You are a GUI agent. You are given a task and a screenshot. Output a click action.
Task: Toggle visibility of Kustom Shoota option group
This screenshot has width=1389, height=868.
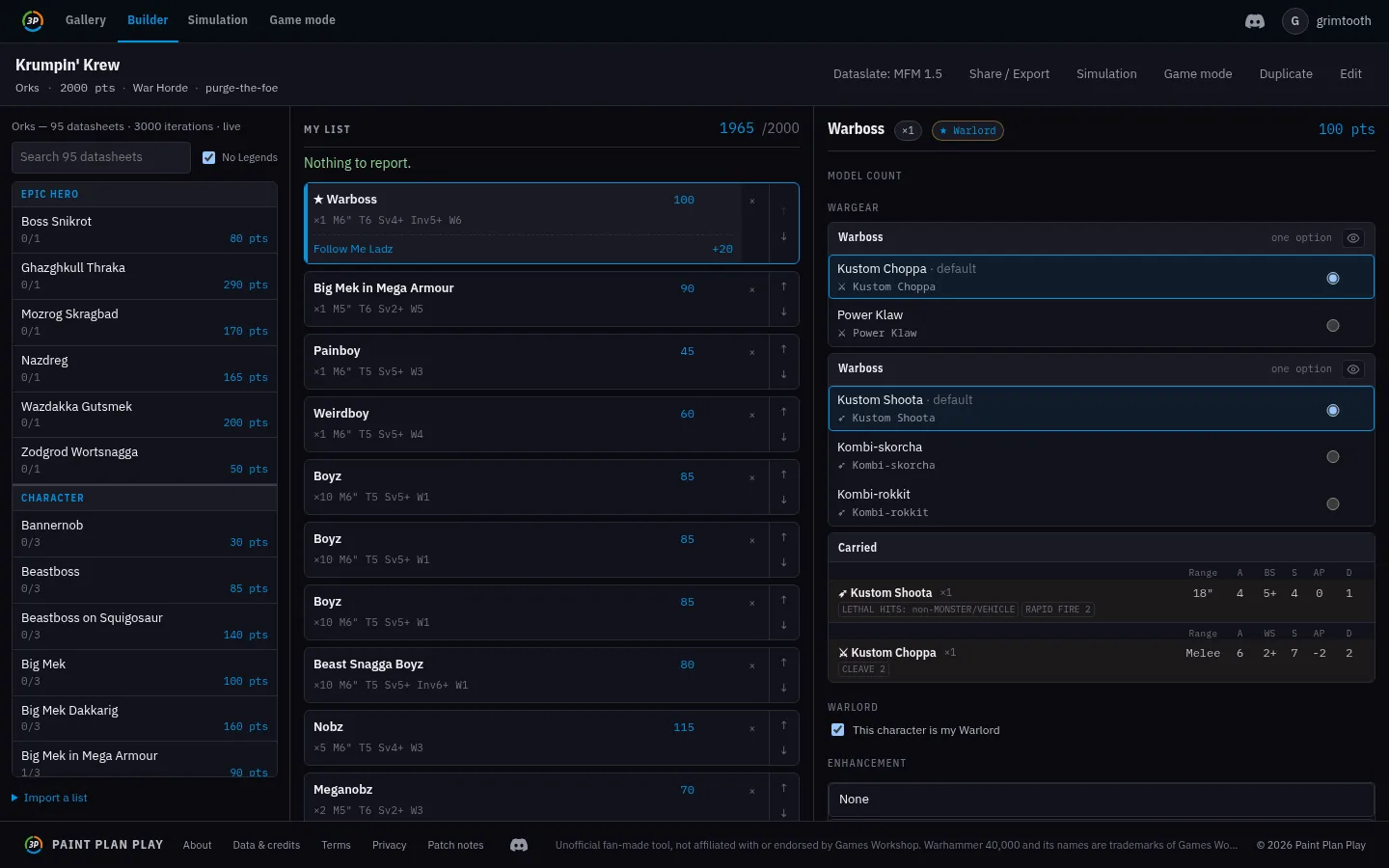(x=1353, y=369)
